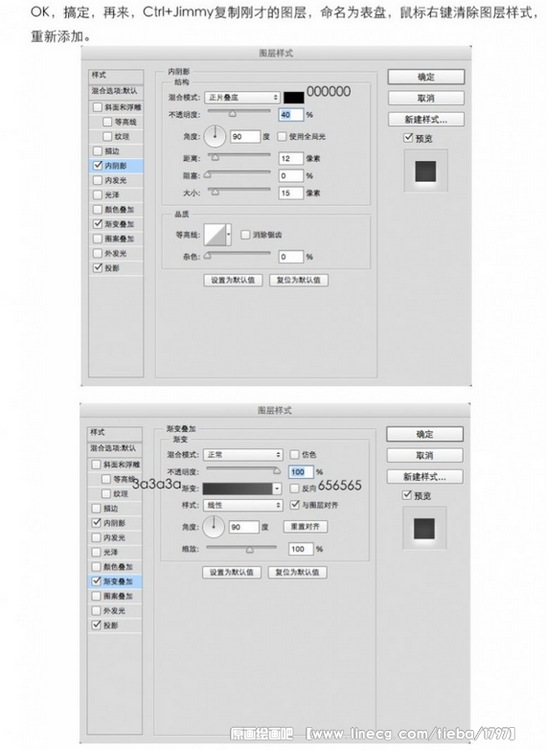
Task: Click the angle dial in Gradient Overlay dialog
Action: click(214, 527)
